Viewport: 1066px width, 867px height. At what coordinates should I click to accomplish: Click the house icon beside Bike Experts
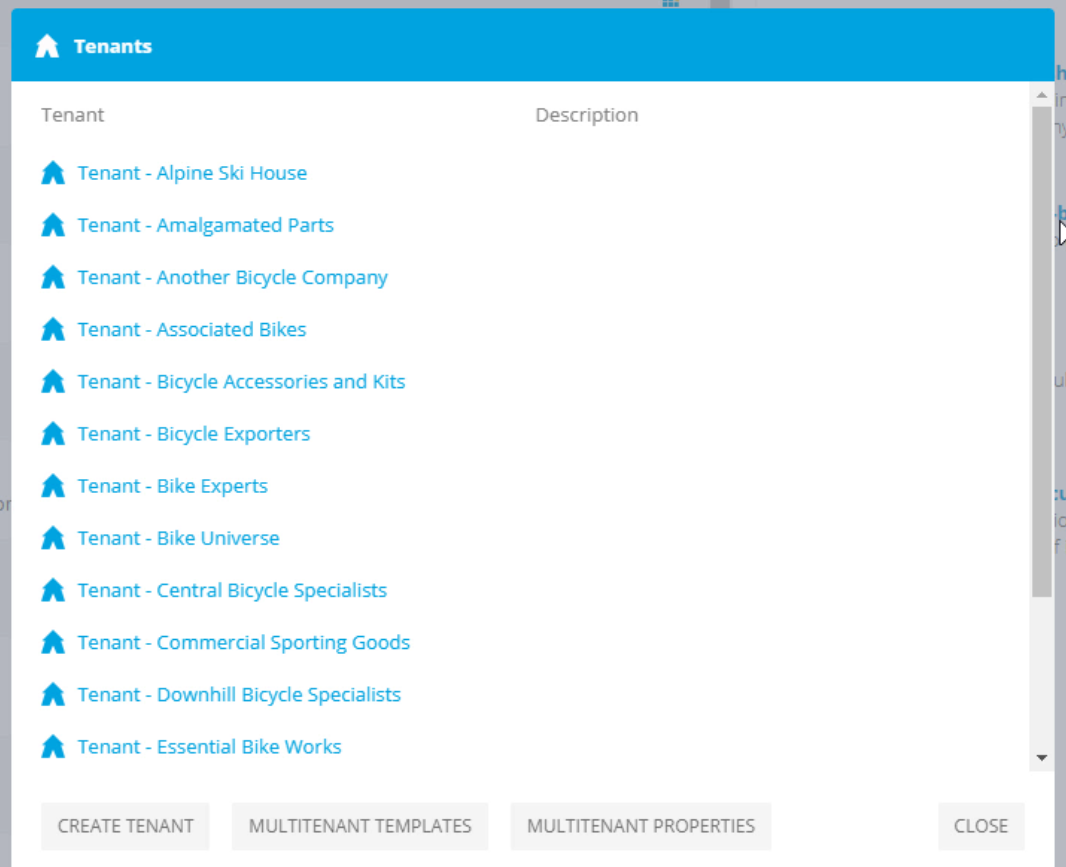(53, 485)
